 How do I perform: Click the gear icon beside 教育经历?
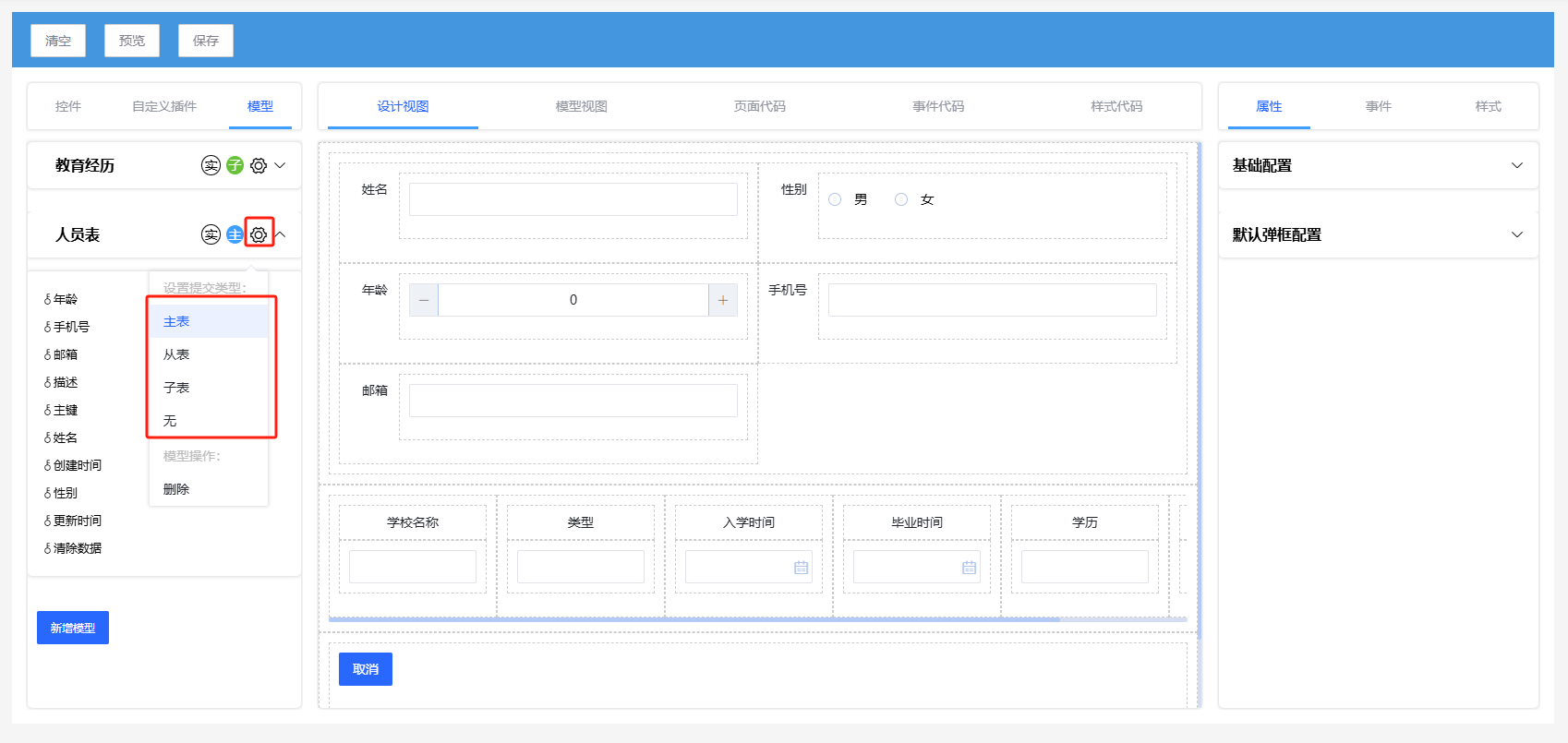[x=259, y=165]
